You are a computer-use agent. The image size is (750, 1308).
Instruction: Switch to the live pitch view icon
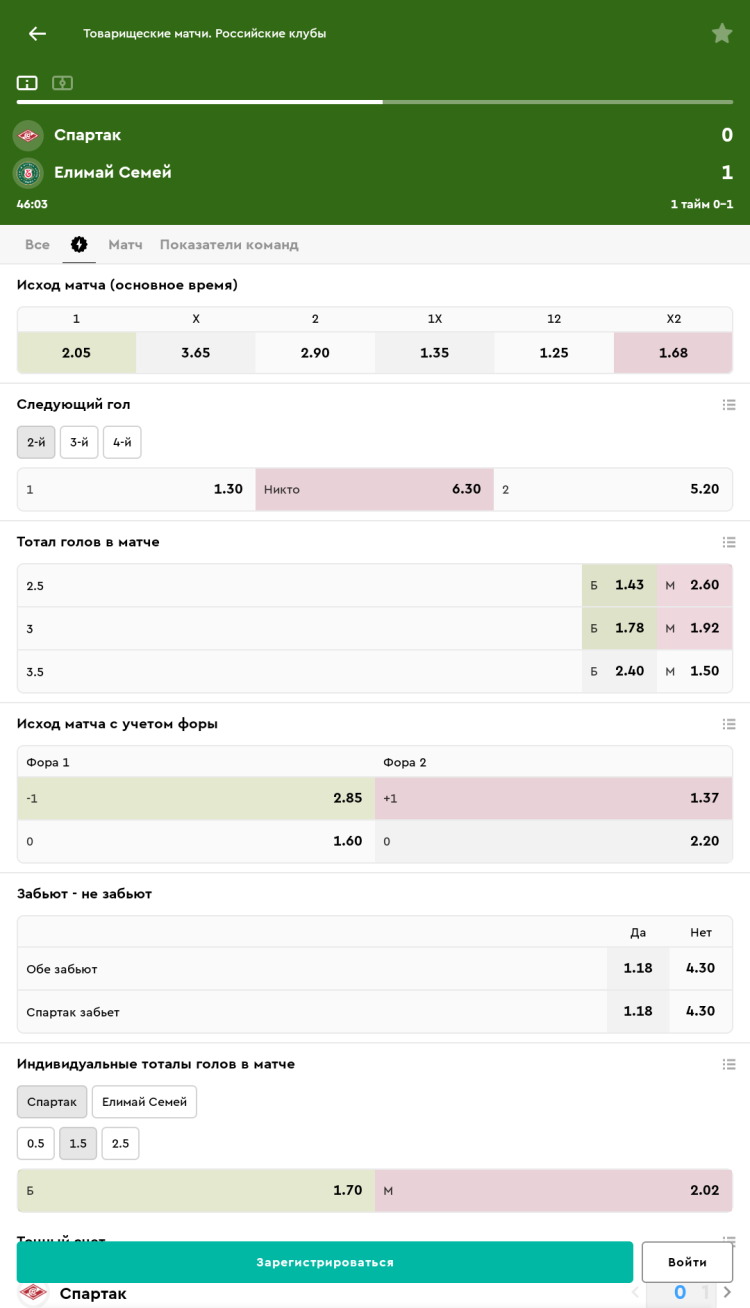[62, 83]
